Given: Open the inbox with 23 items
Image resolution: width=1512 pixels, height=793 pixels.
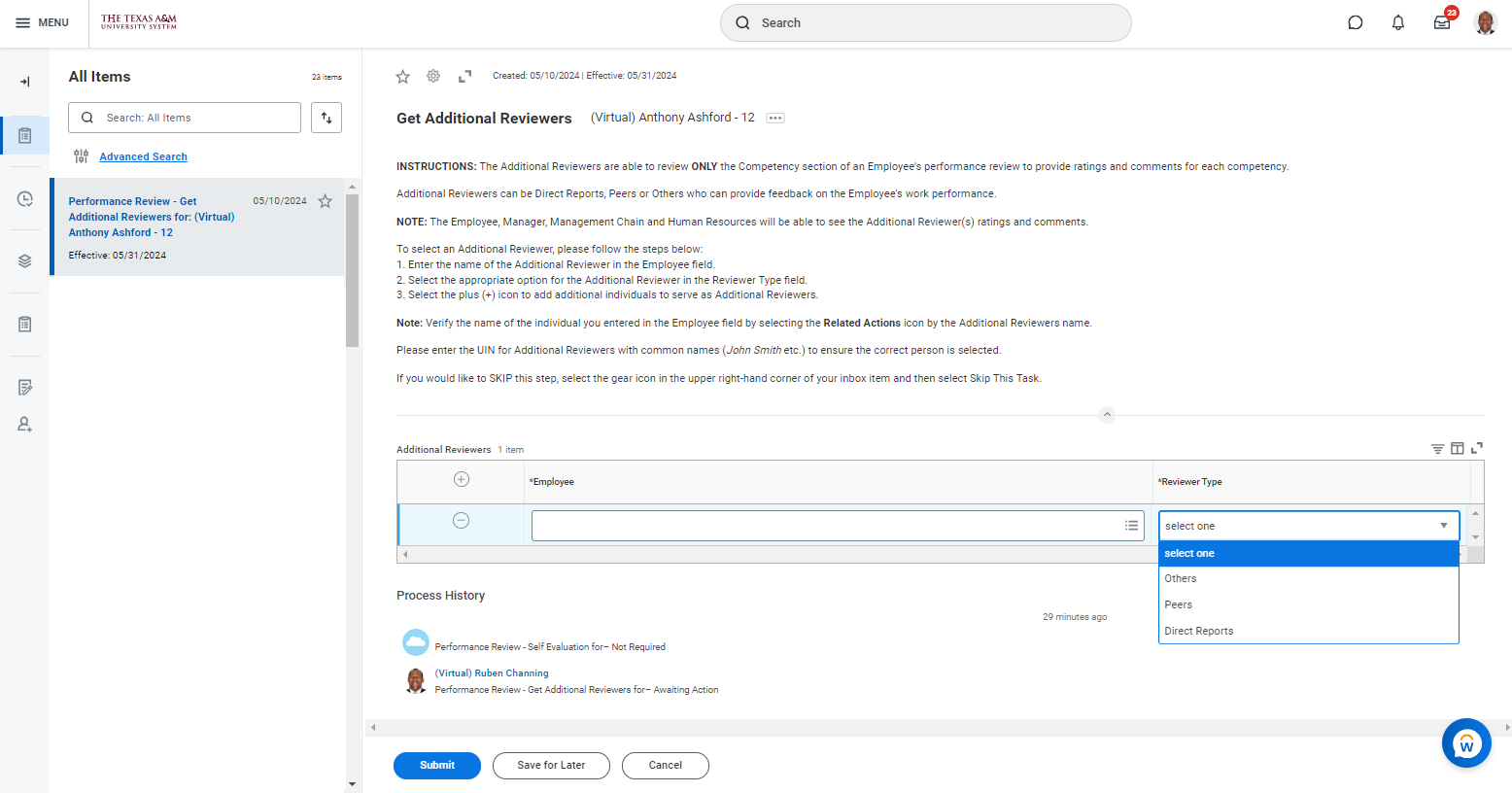Looking at the screenshot, I should coord(1442,22).
